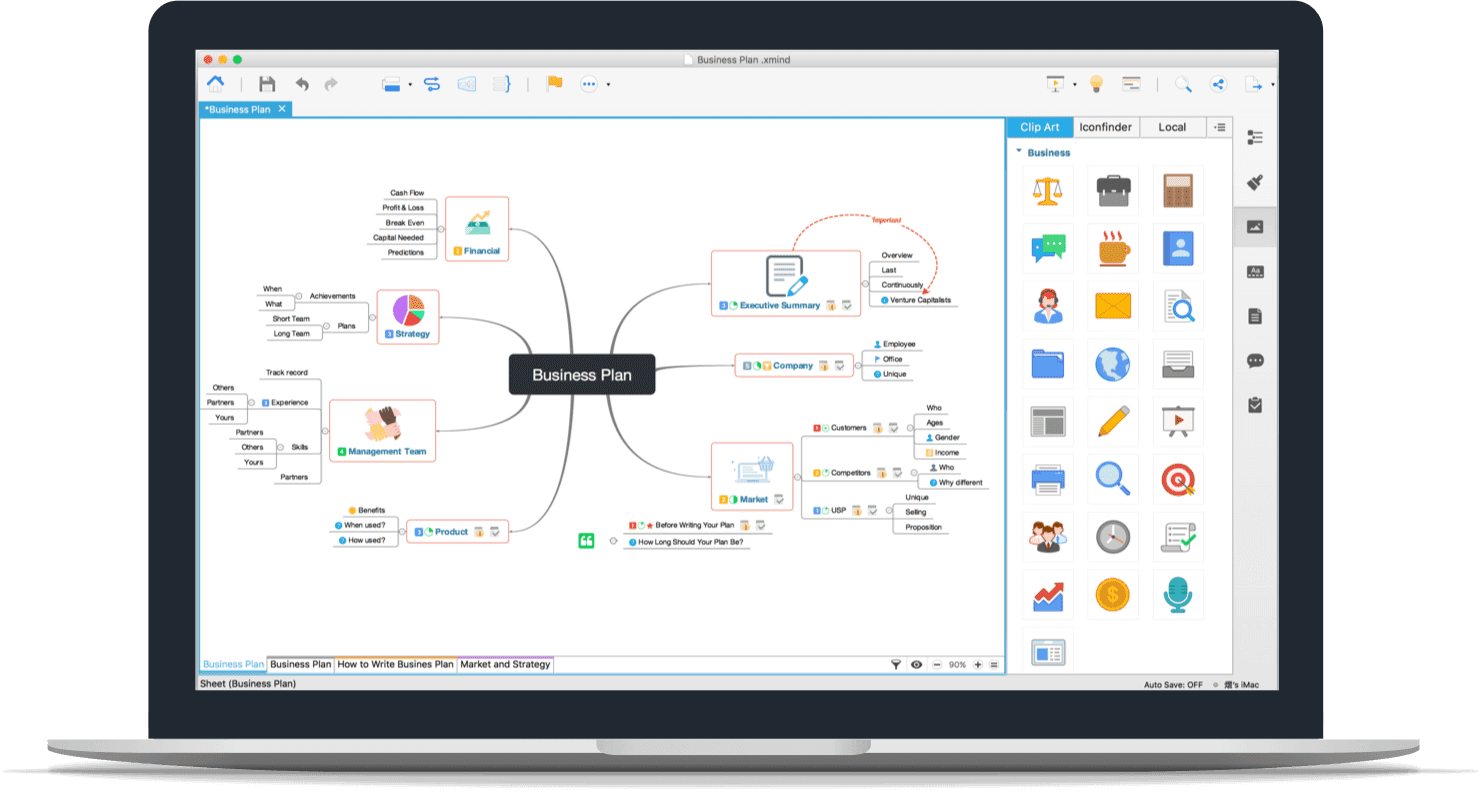1482x792 pixels.
Task: Click the 90% zoom level value
Action: point(957,665)
